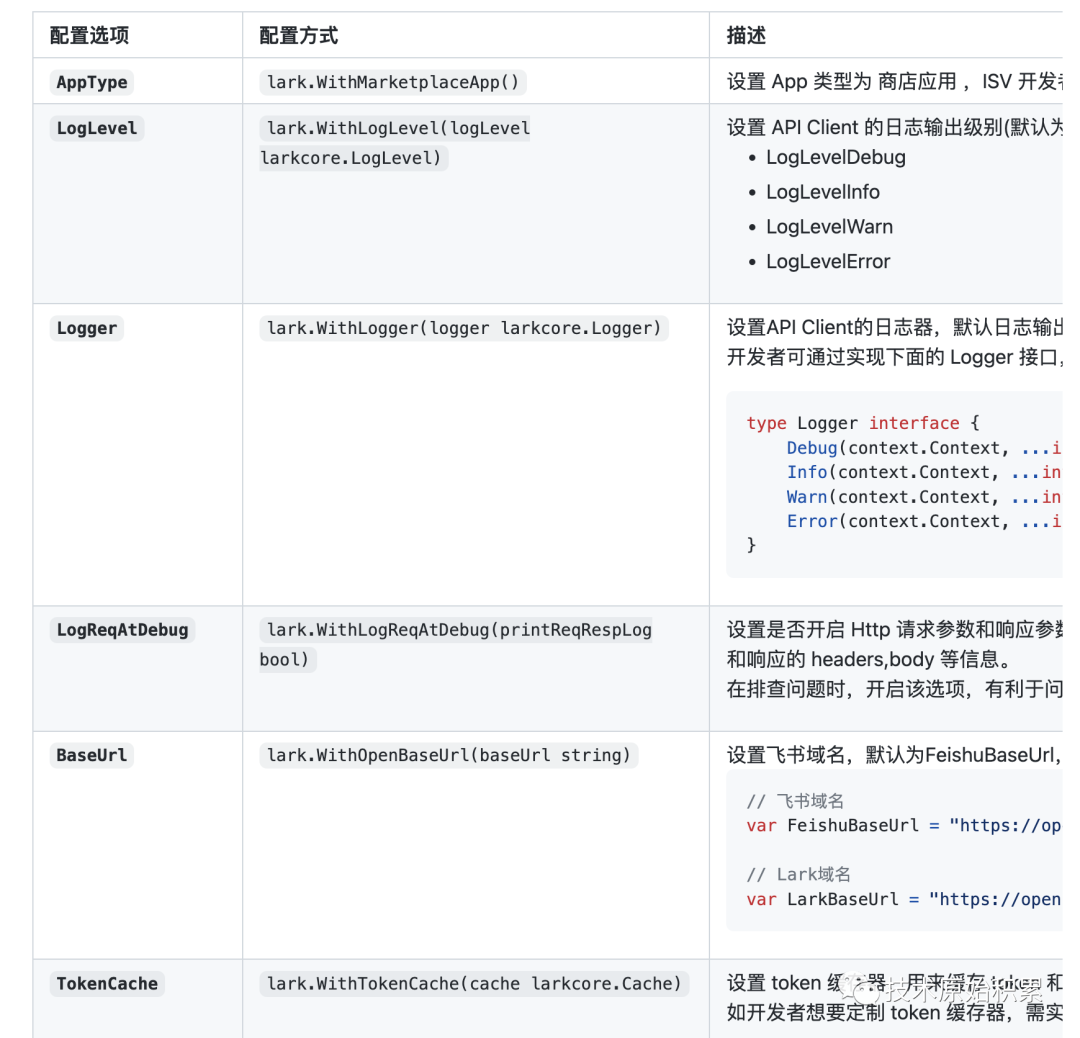
Task: Click '如开发者想要定制 token 缓存器' line
Action: (x=895, y=1013)
